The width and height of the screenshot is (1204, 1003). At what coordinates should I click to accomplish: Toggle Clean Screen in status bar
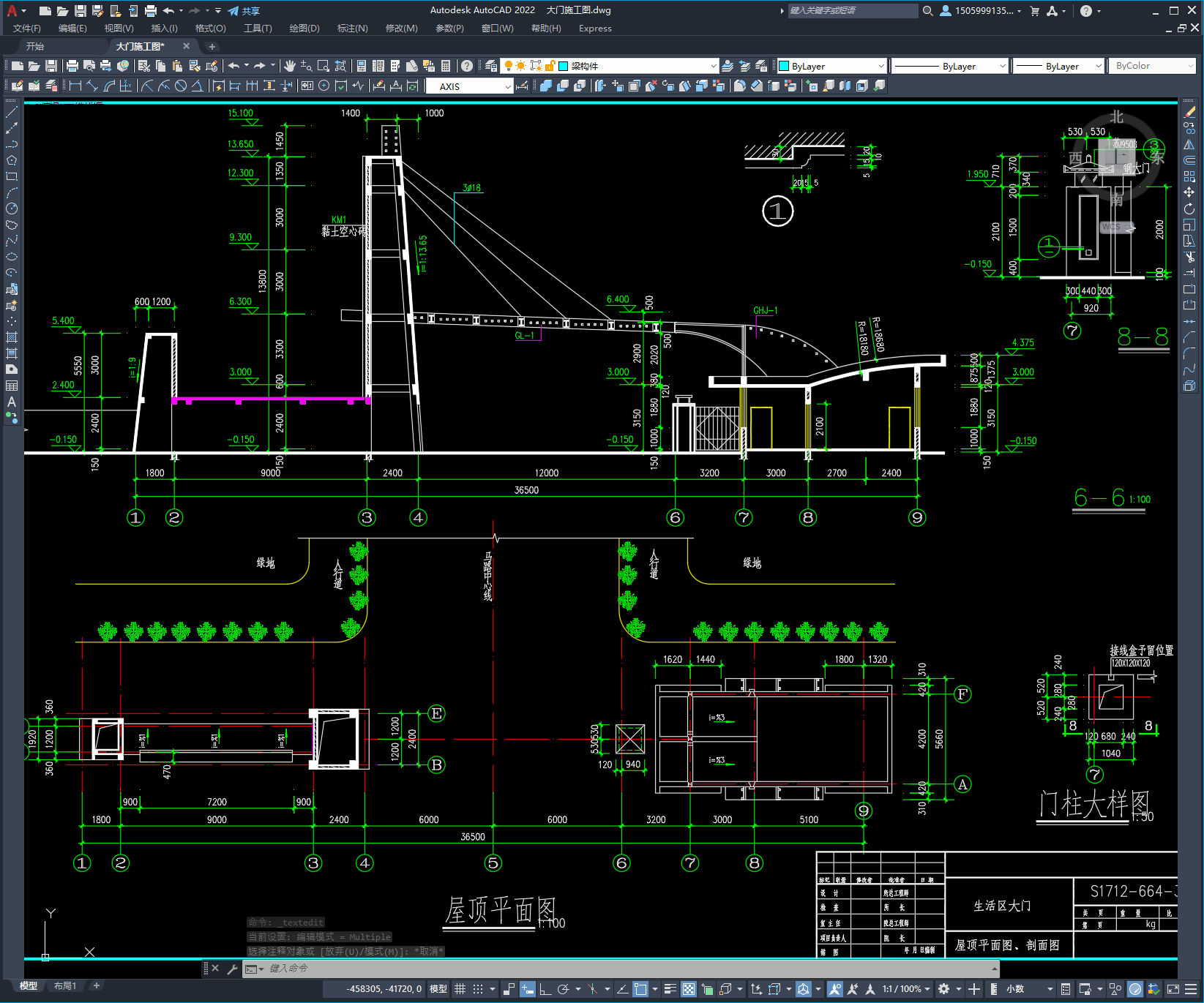click(1173, 989)
